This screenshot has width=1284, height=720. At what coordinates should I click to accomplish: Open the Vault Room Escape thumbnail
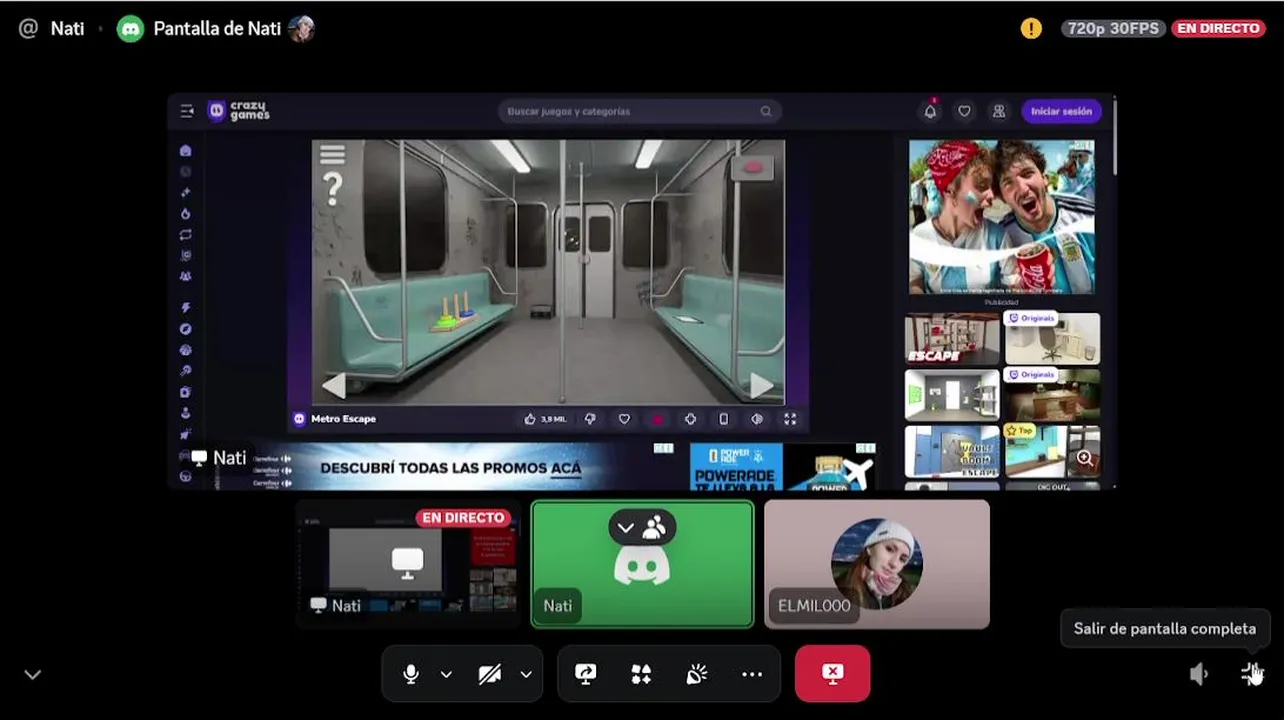951,451
